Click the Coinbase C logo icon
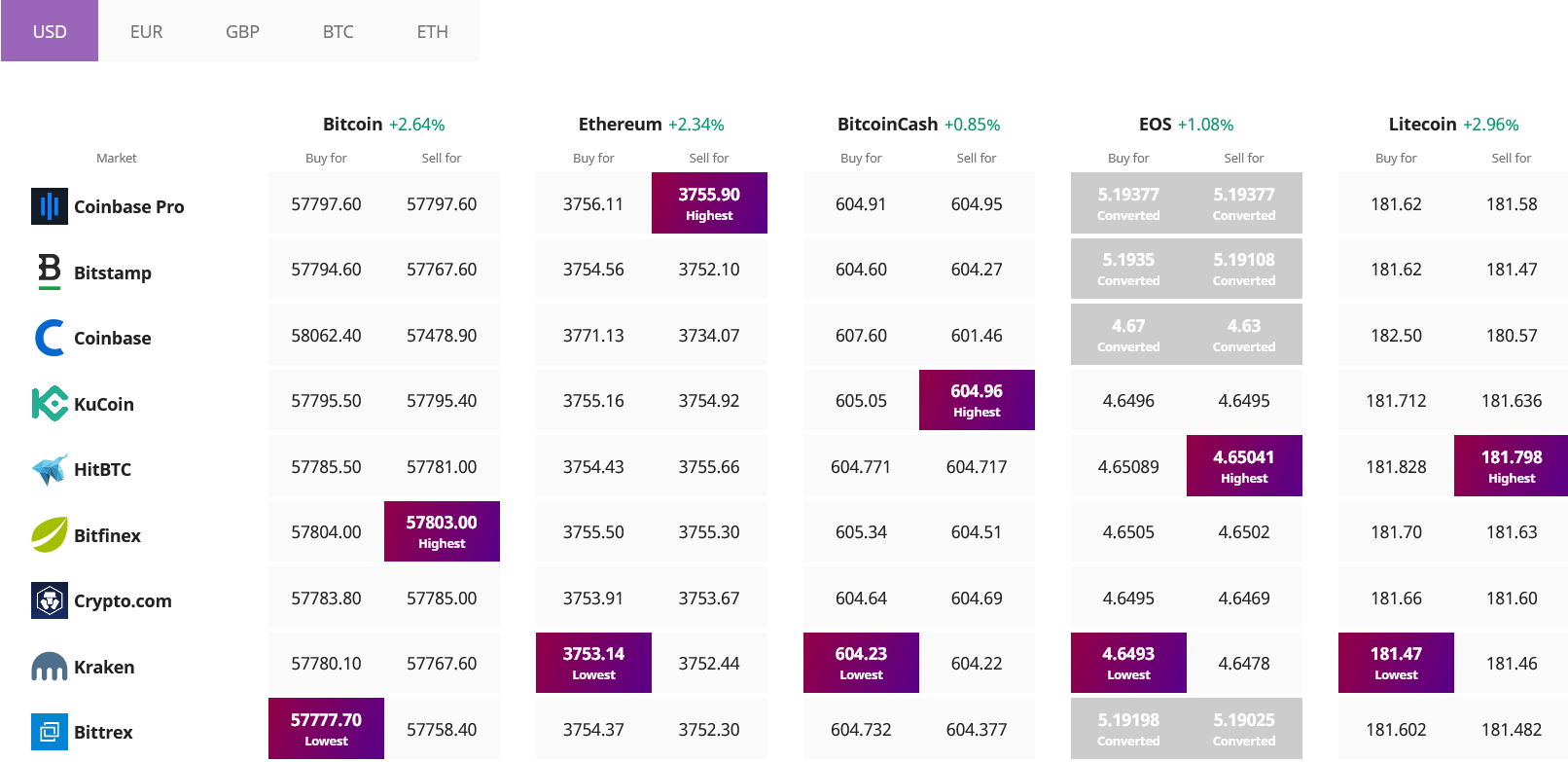The height and width of the screenshot is (762, 1568). point(50,338)
